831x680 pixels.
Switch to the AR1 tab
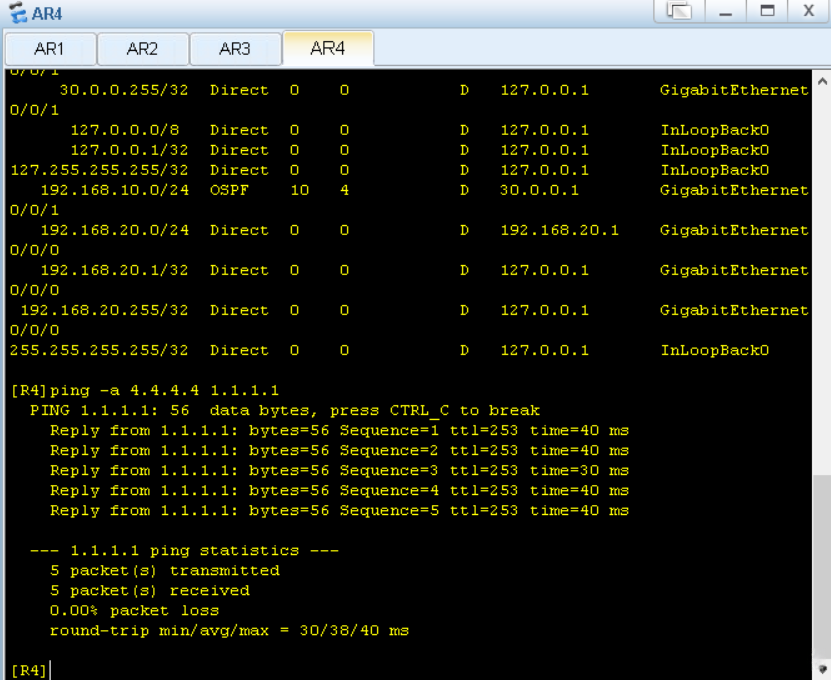click(x=50, y=49)
